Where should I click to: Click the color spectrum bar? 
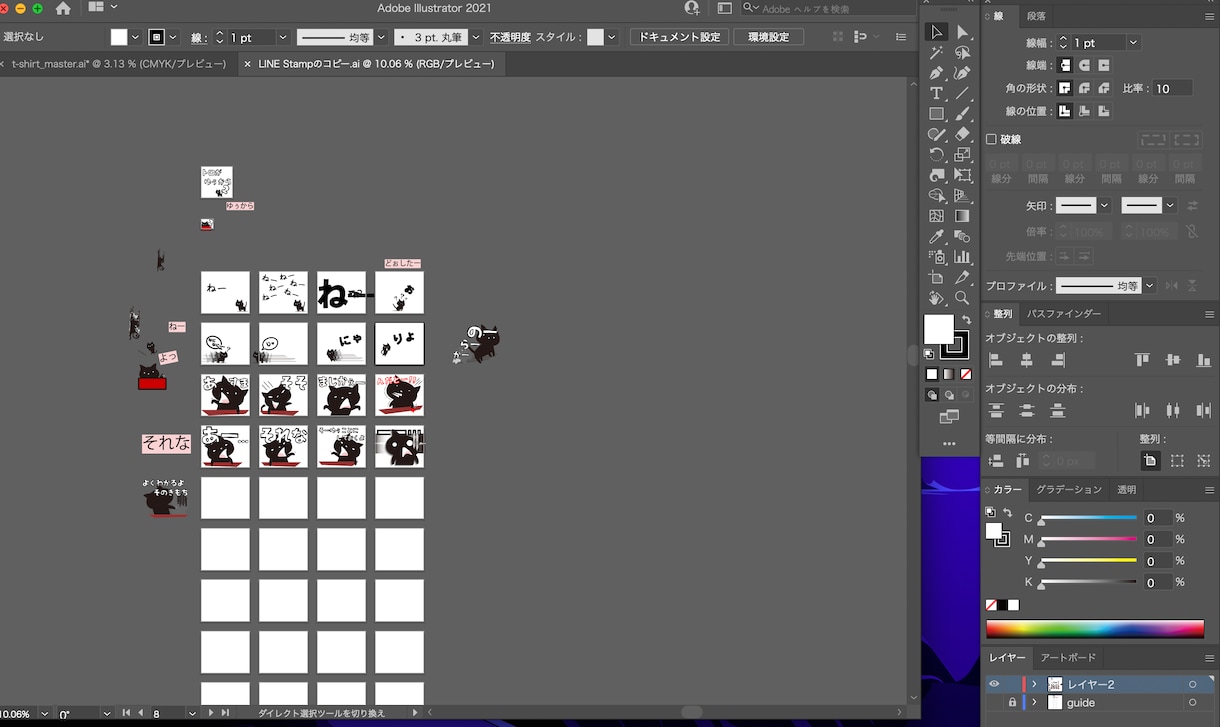coord(1095,629)
